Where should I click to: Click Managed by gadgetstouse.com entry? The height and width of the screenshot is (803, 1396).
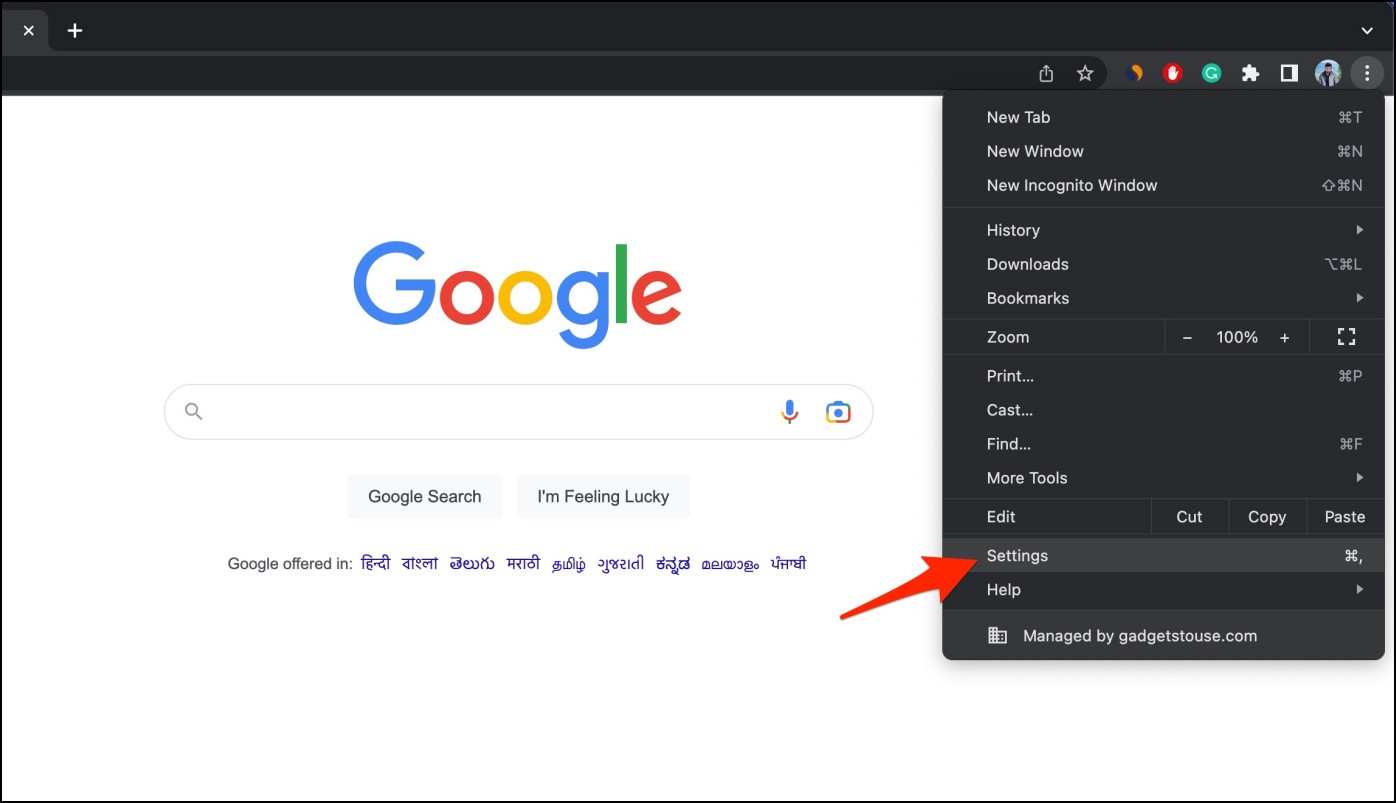[x=1163, y=636]
